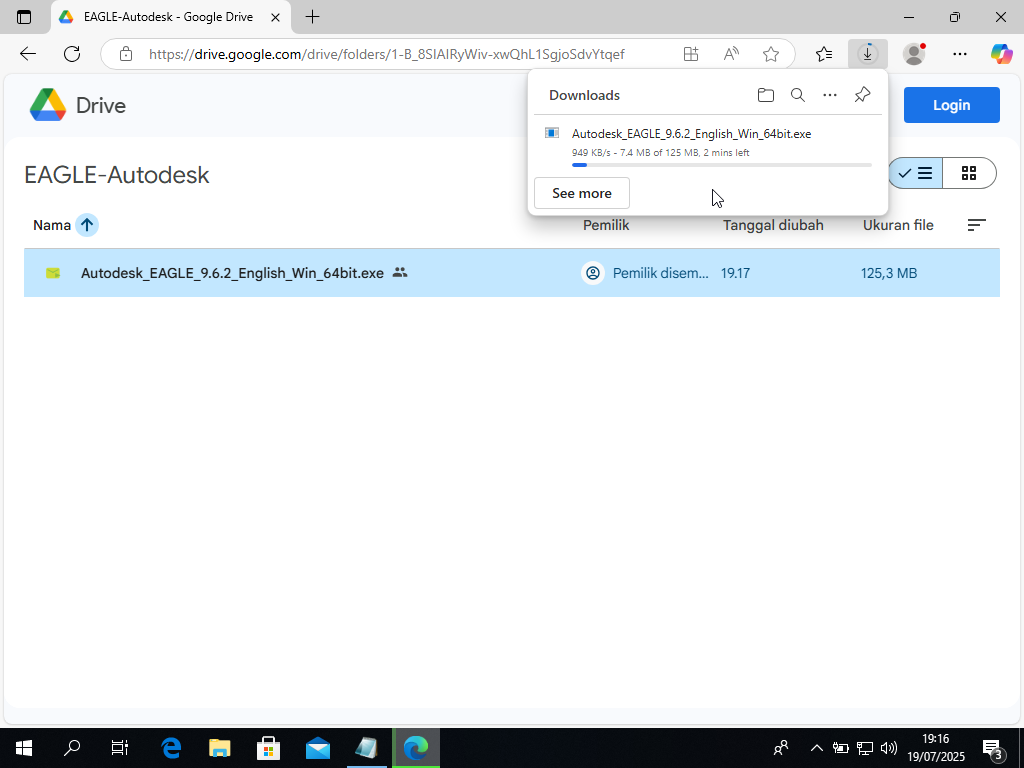Open Copilot in the browser toolbar

point(1002,54)
